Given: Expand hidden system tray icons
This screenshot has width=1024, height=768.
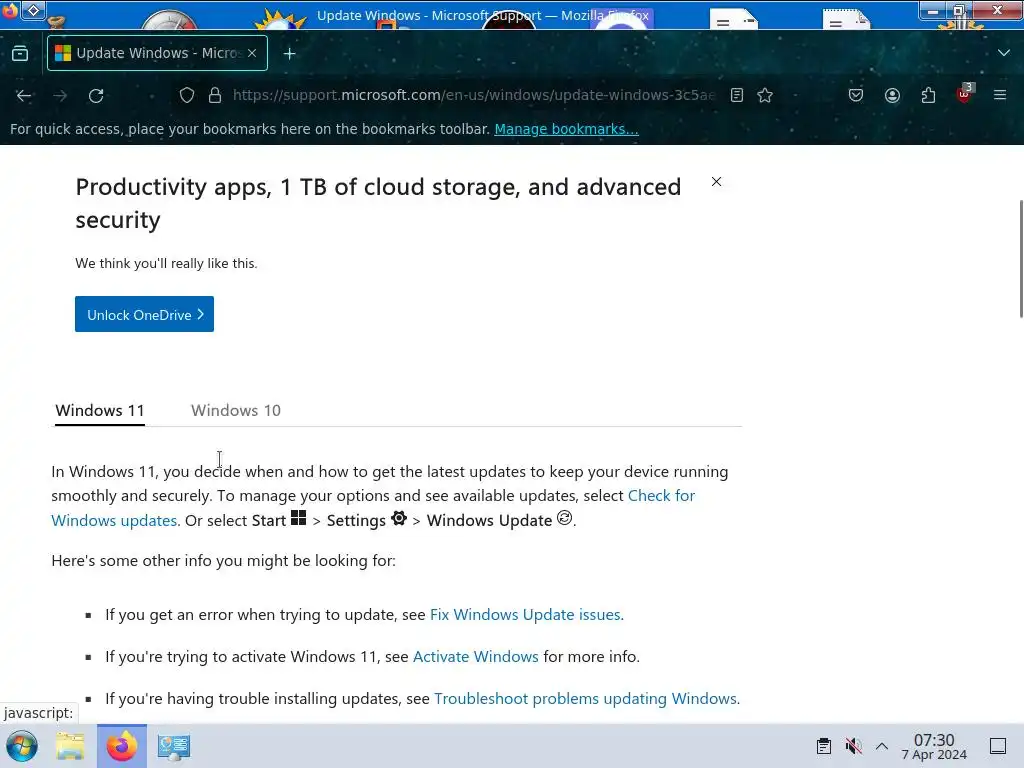Looking at the screenshot, I should pos(882,746).
